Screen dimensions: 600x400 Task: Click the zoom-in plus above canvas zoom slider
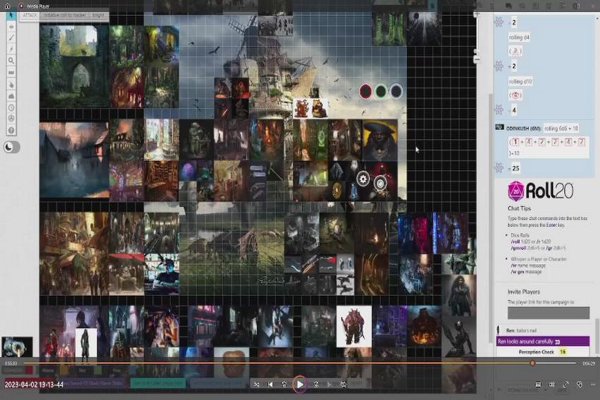click(x=476, y=15)
